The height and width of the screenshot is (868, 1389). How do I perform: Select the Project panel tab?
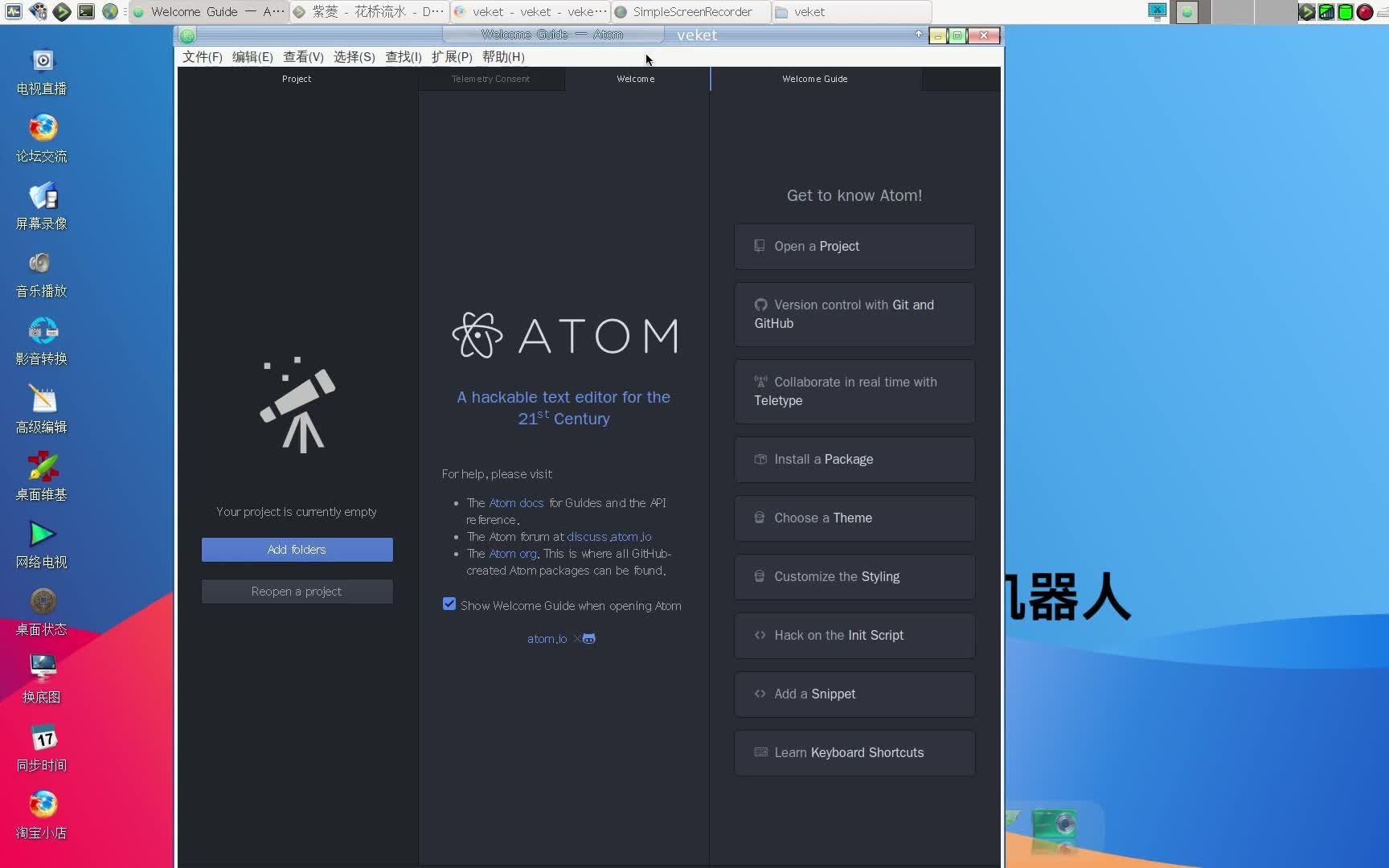click(x=297, y=79)
